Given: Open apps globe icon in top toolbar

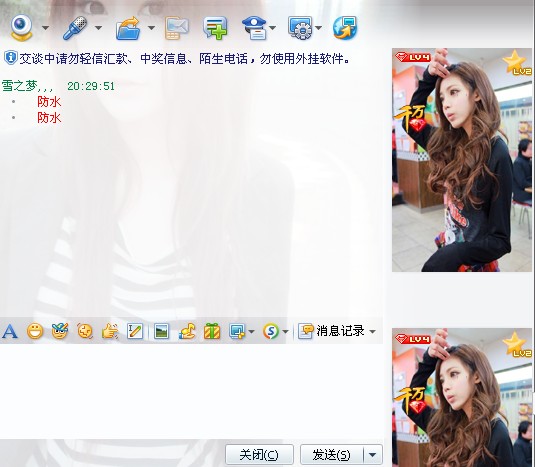Looking at the screenshot, I should click(345, 28).
